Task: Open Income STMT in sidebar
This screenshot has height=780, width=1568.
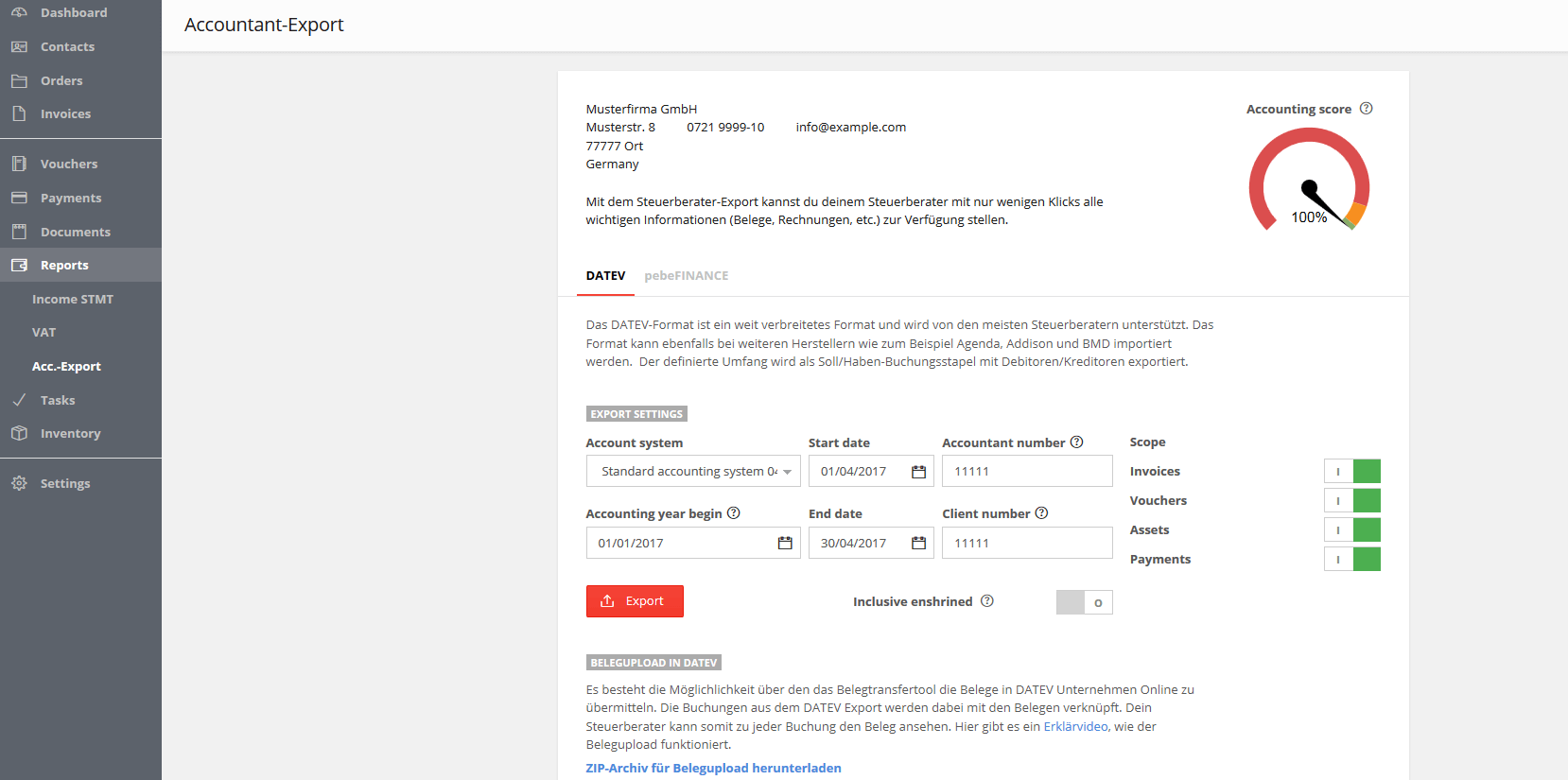Action: [73, 299]
